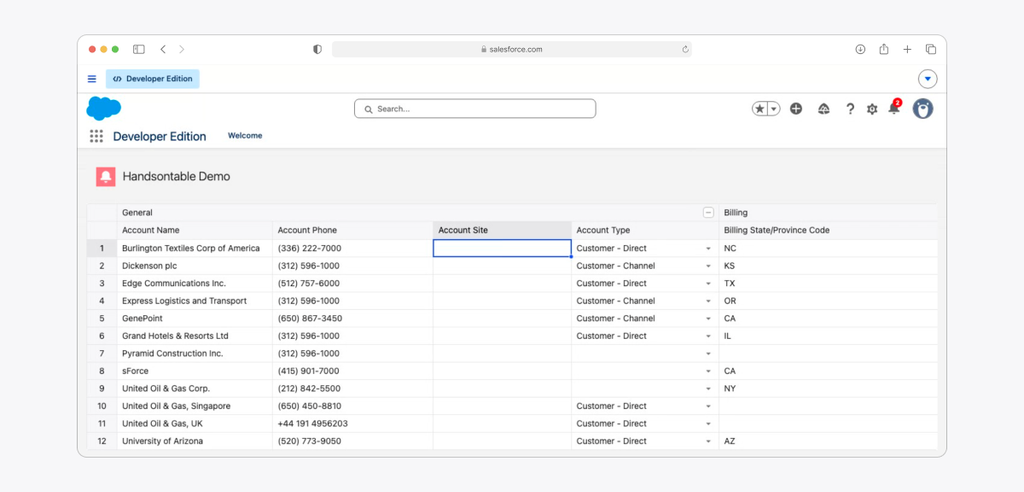Click the billing state code NC

pos(730,249)
